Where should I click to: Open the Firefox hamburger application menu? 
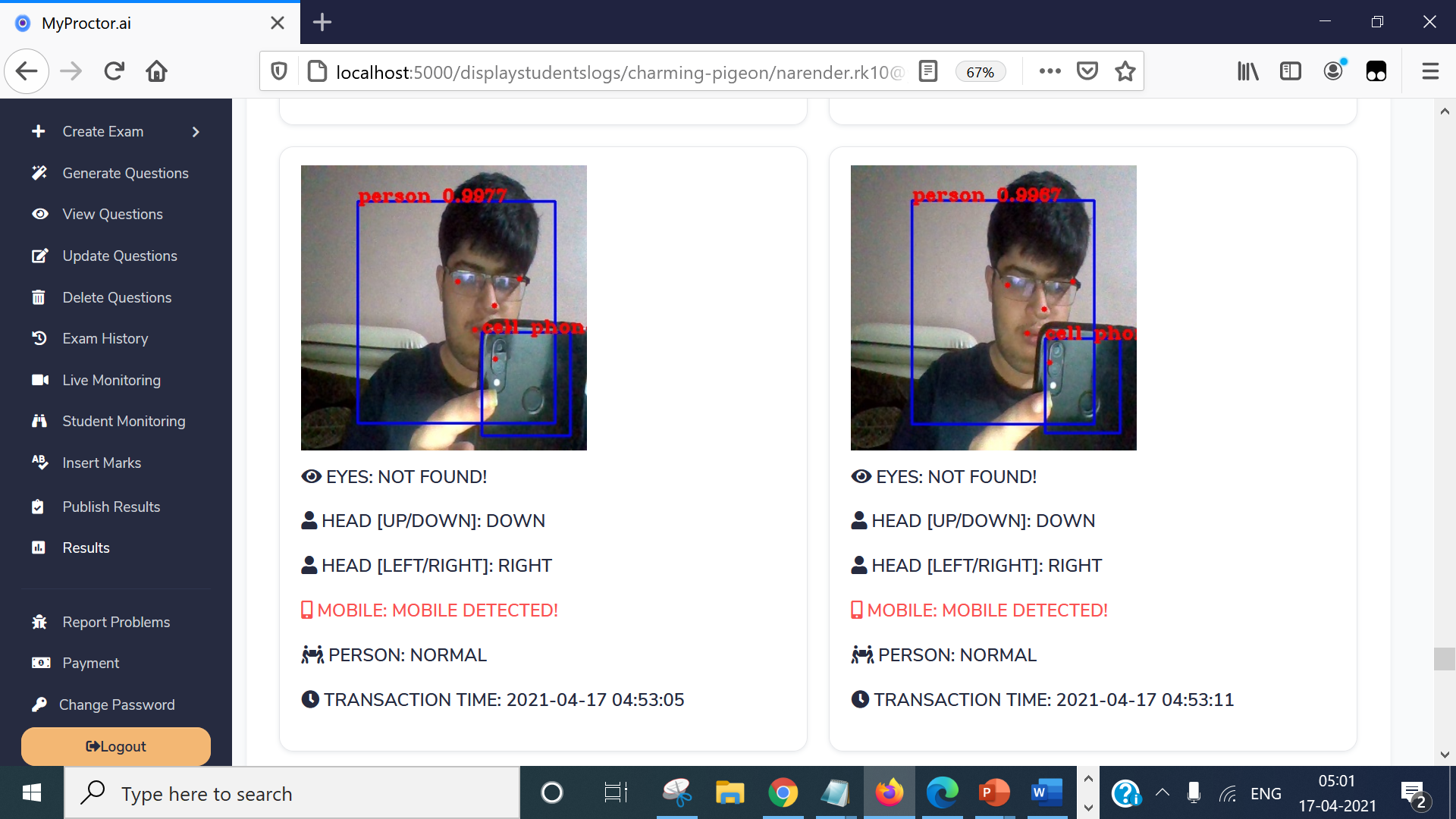coord(1430,71)
